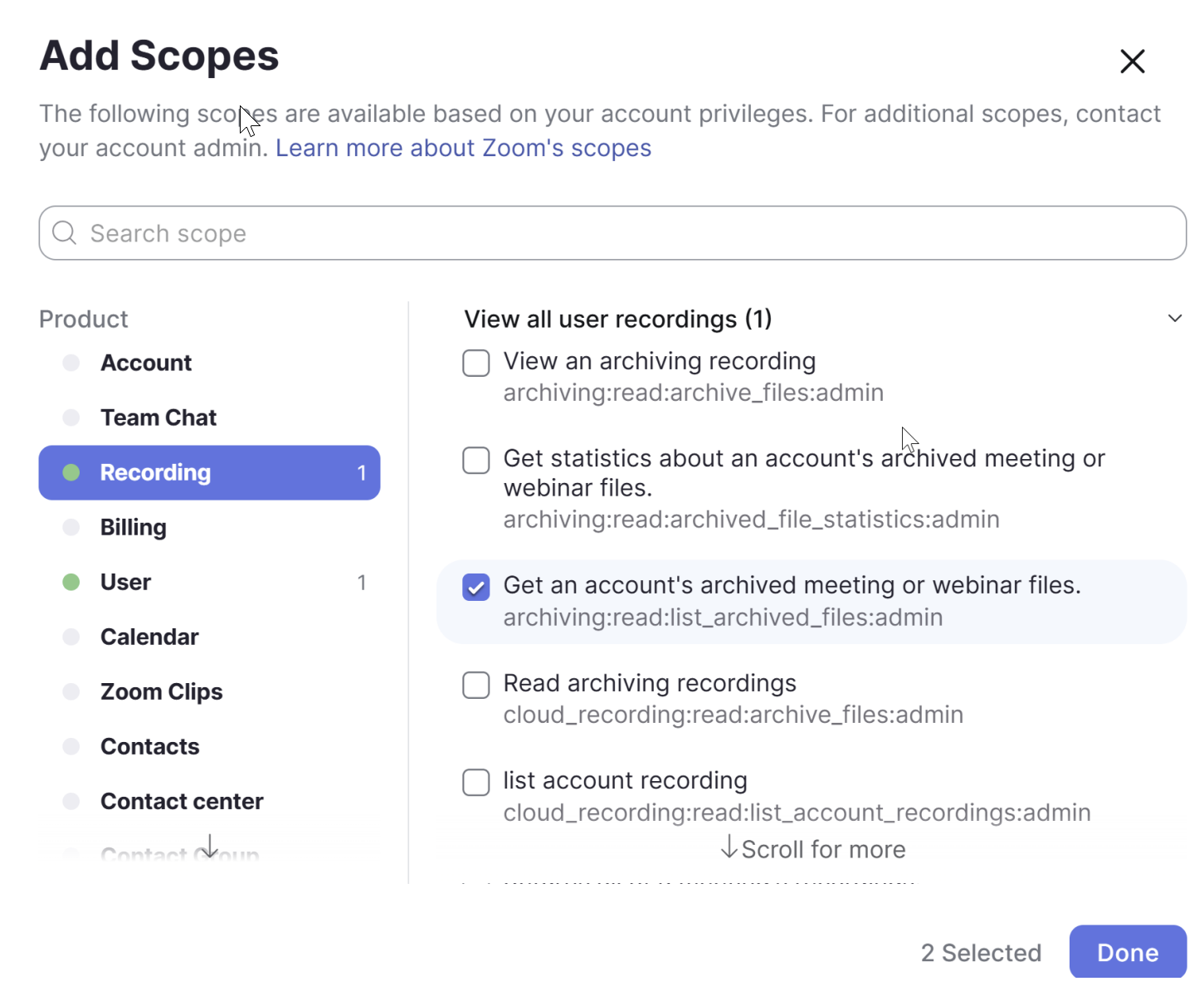Click the green status dot beside User
This screenshot has height=996, width=1204.
[x=71, y=582]
